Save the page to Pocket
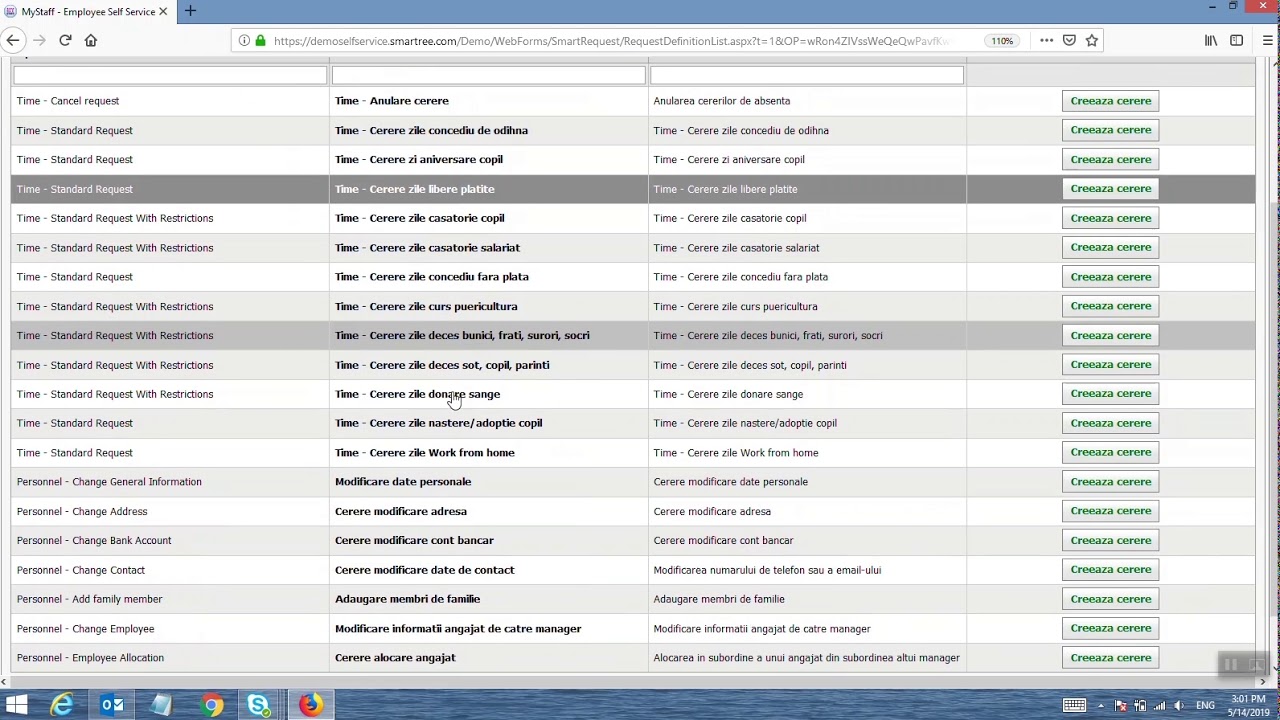 pos(1069,40)
